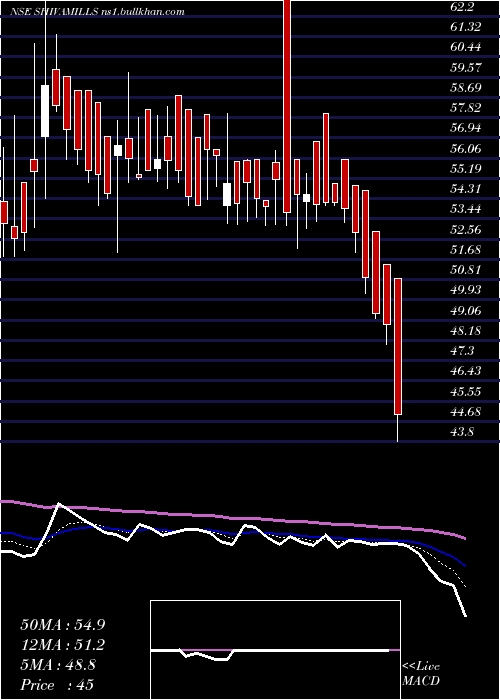Click the 60.44 price axis label

pyautogui.click(x=465, y=47)
